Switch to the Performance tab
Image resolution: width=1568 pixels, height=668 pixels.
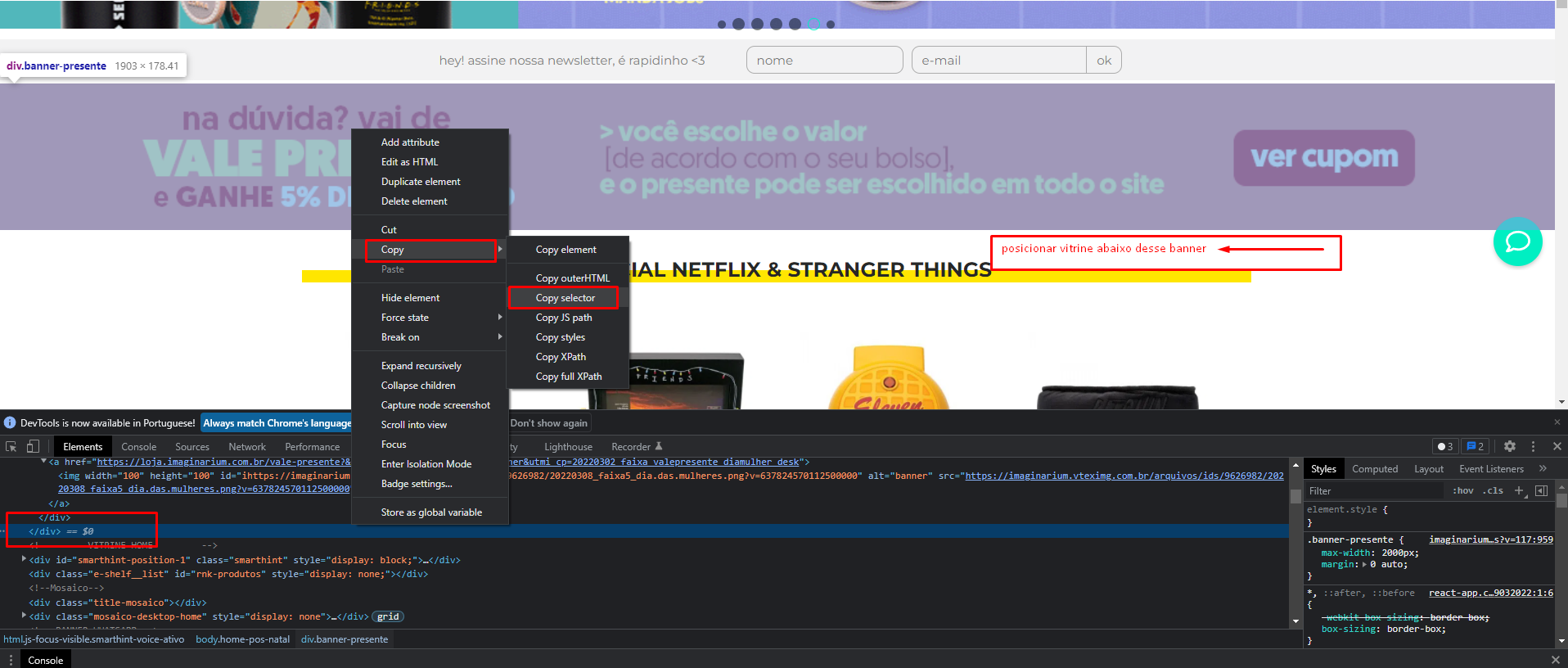tap(312, 447)
